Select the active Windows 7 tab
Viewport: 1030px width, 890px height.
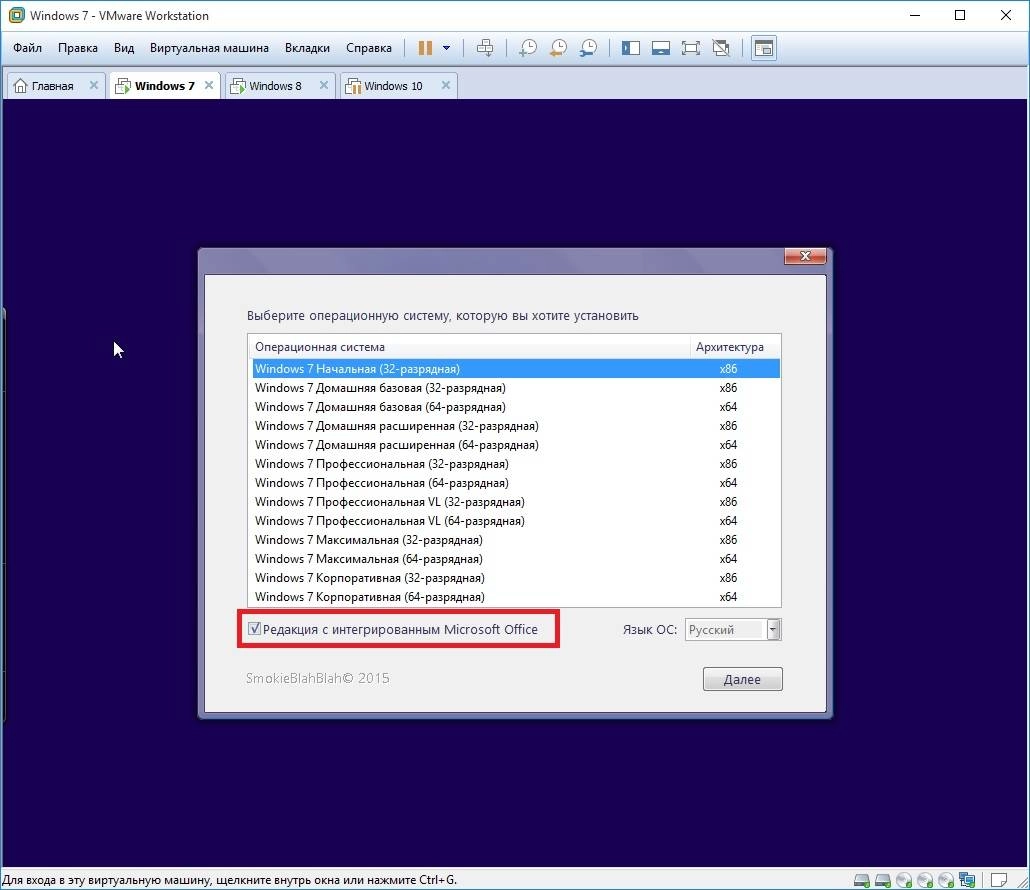tap(164, 86)
